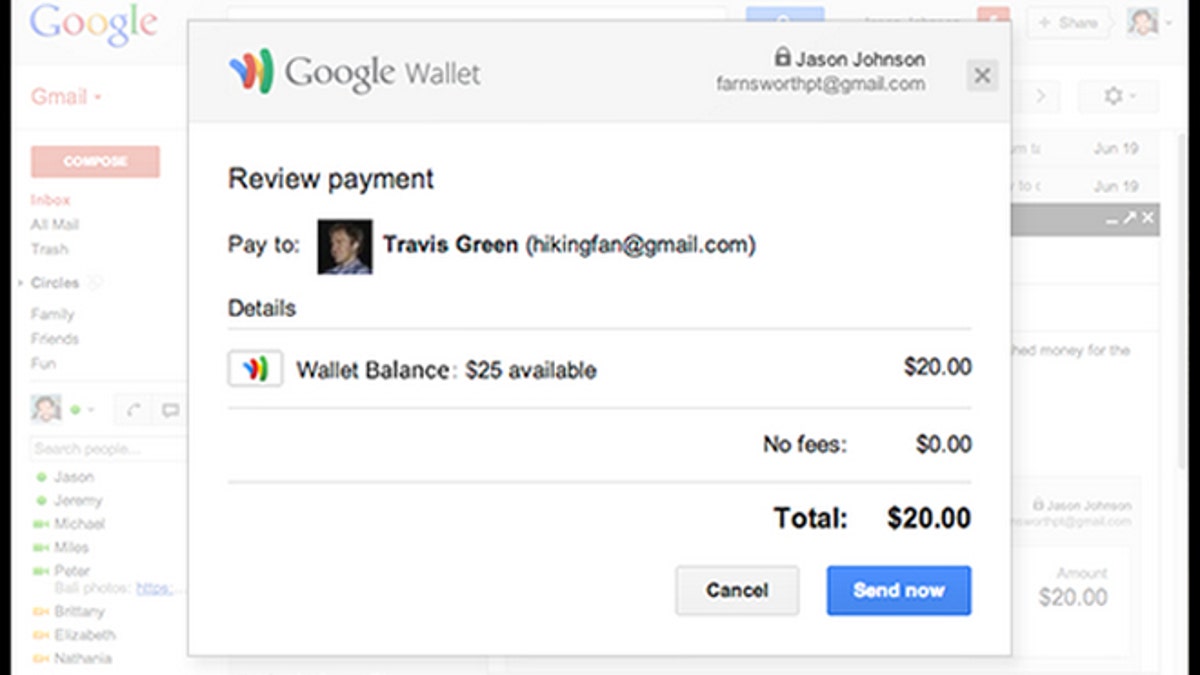Viewport: 1200px width, 675px height.
Task: Click the Wallet Balance card icon
Action: coord(255,369)
